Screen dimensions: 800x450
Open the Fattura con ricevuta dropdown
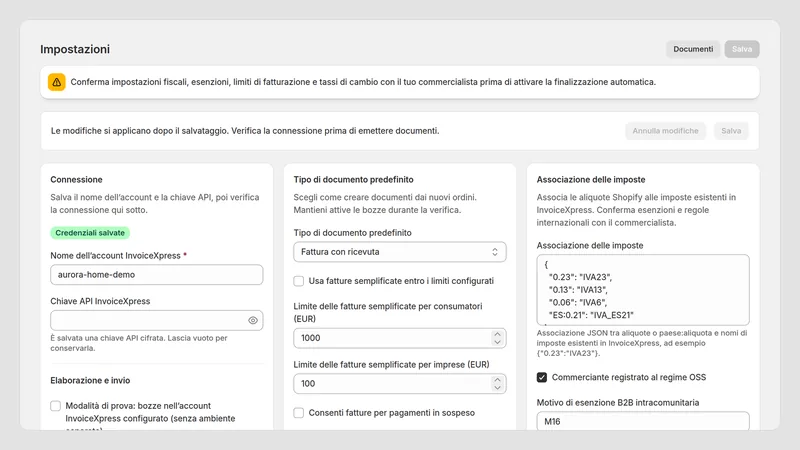[x=399, y=252]
